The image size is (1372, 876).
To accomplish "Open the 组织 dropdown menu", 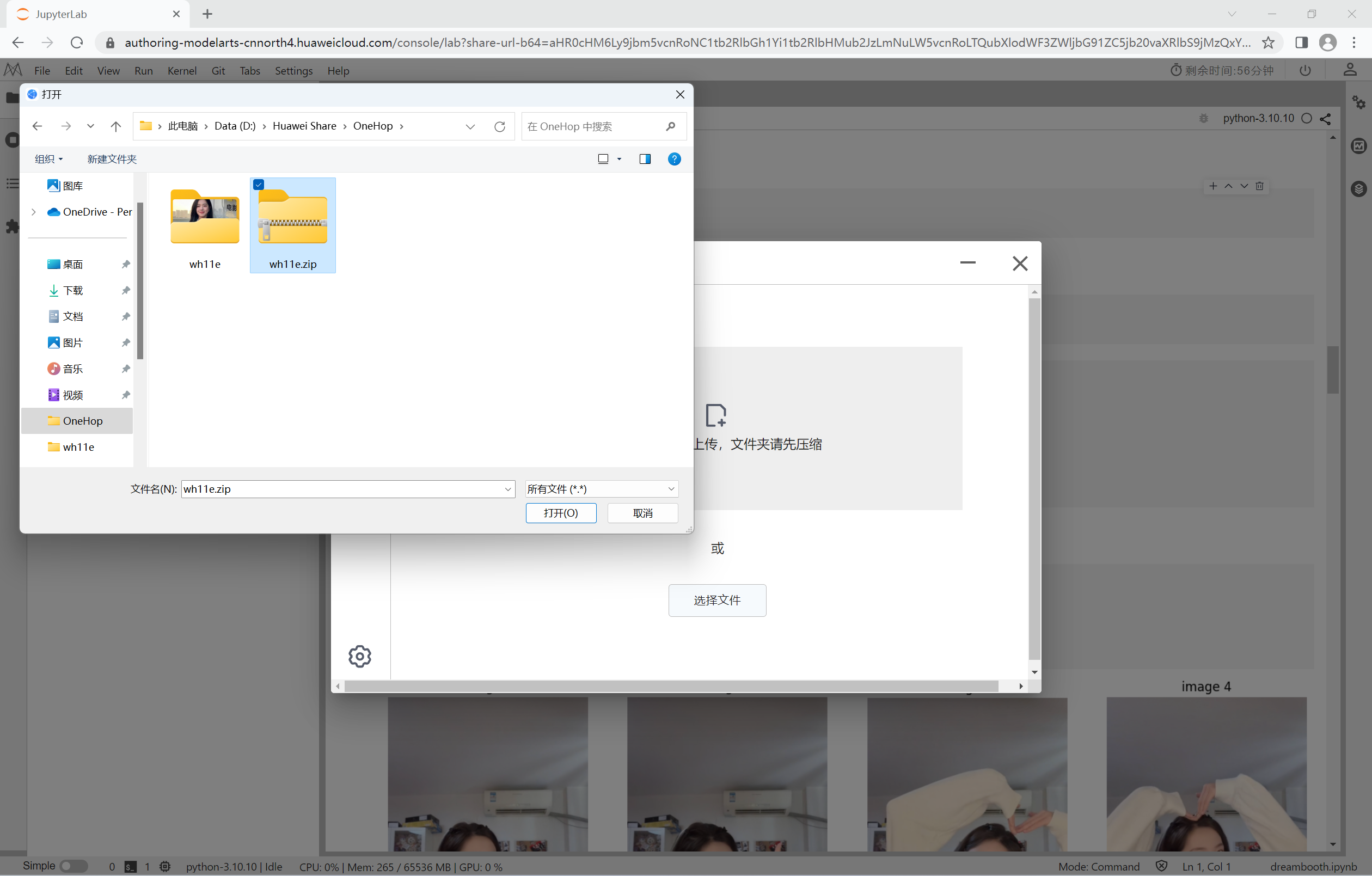I will (x=48, y=159).
